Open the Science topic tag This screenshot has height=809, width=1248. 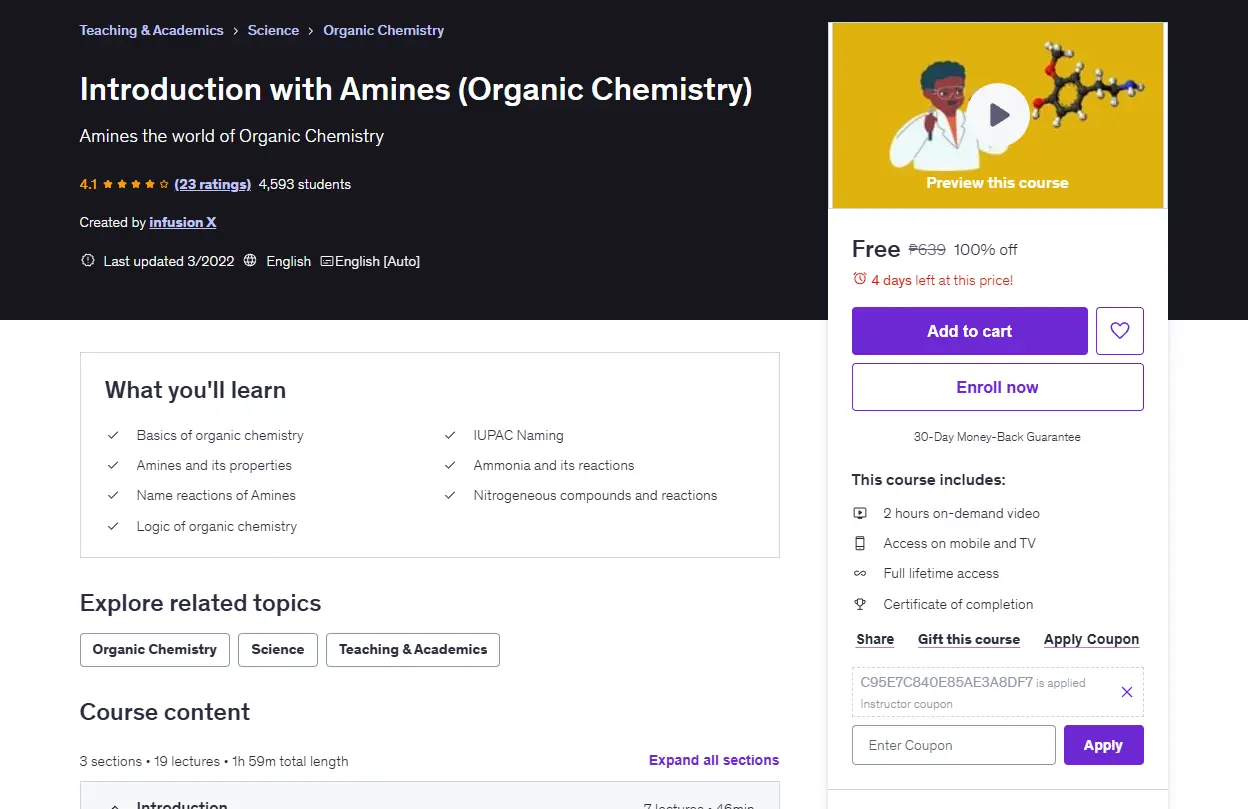pyautogui.click(x=278, y=649)
